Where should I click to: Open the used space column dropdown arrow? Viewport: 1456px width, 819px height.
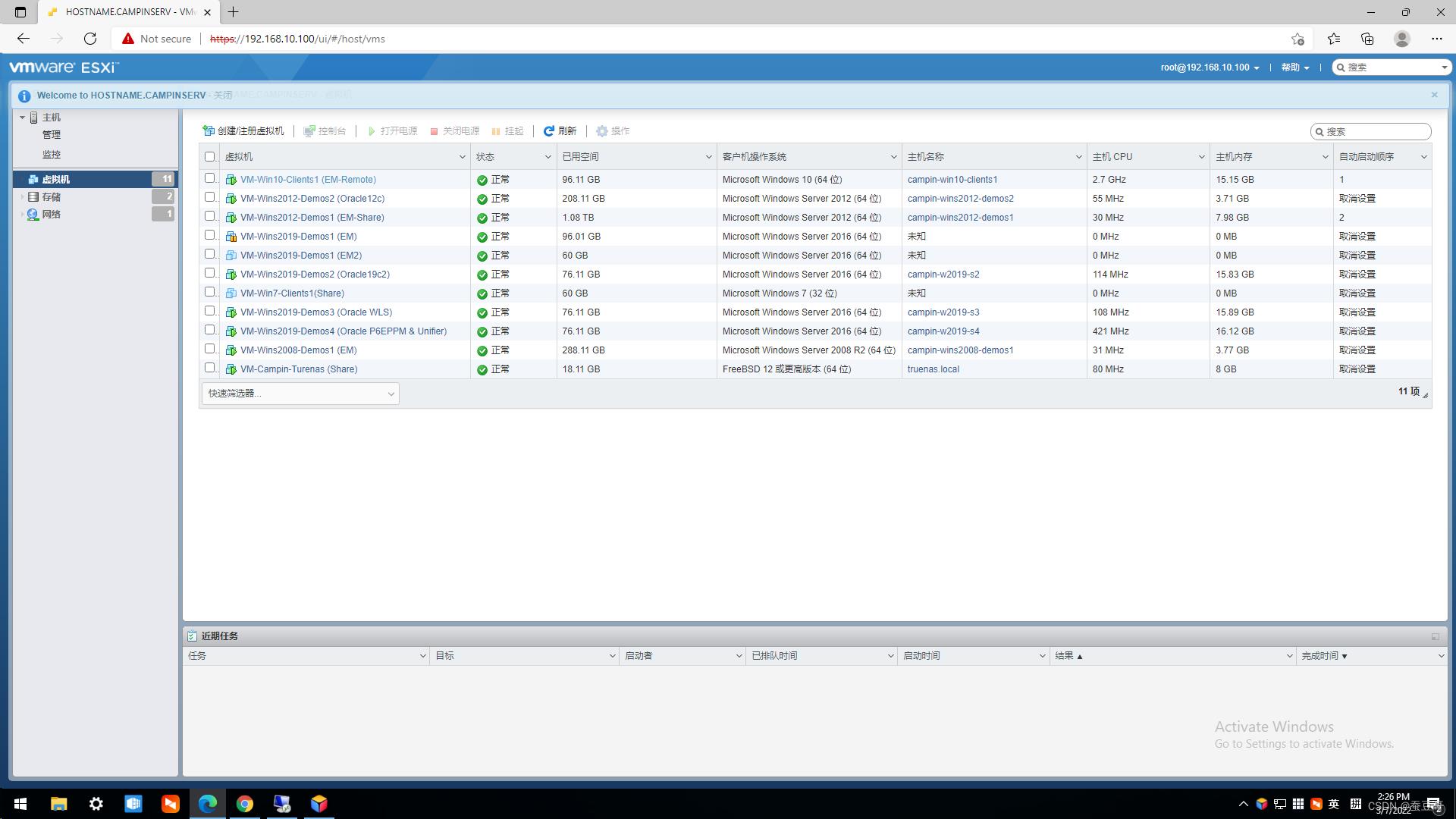click(x=708, y=157)
